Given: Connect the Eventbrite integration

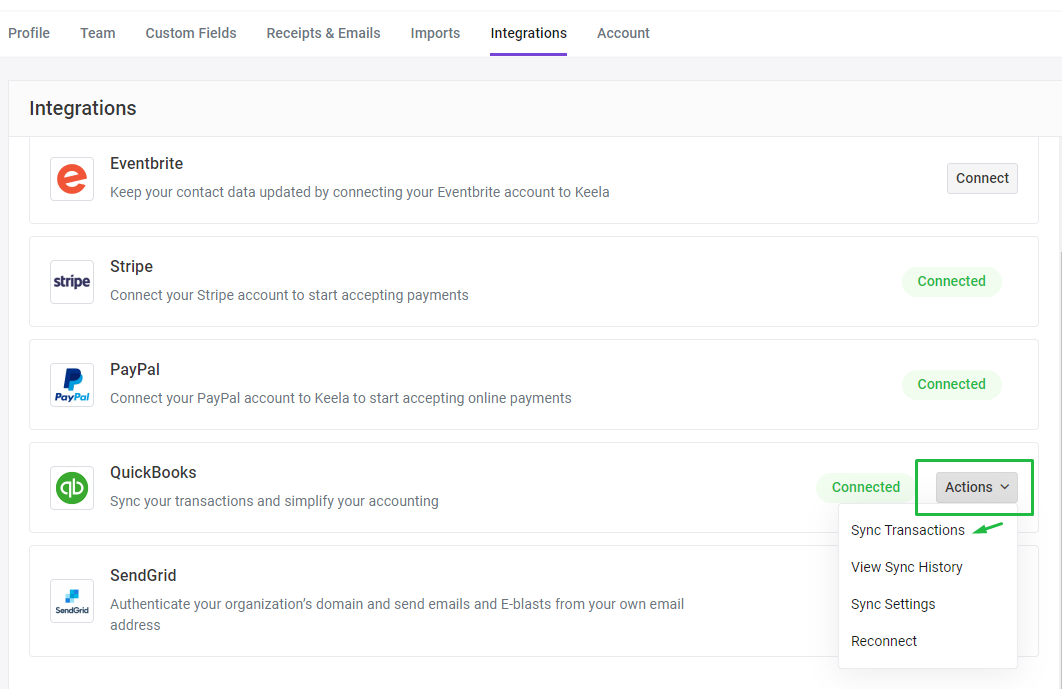Looking at the screenshot, I should (982, 178).
